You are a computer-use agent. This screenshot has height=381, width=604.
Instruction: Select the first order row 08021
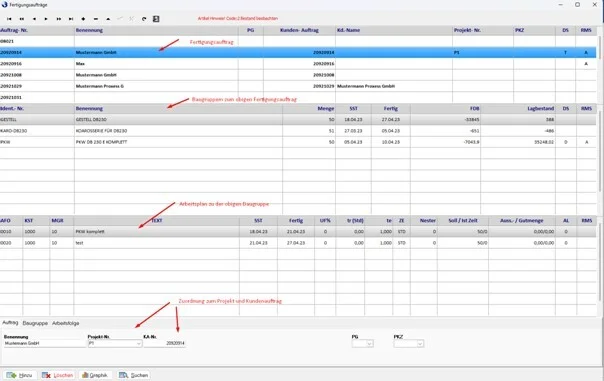coord(298,41)
